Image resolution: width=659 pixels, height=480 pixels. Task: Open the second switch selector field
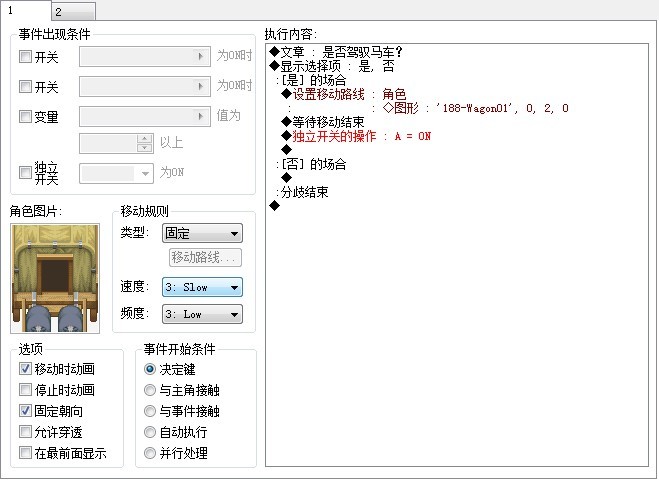(145, 87)
